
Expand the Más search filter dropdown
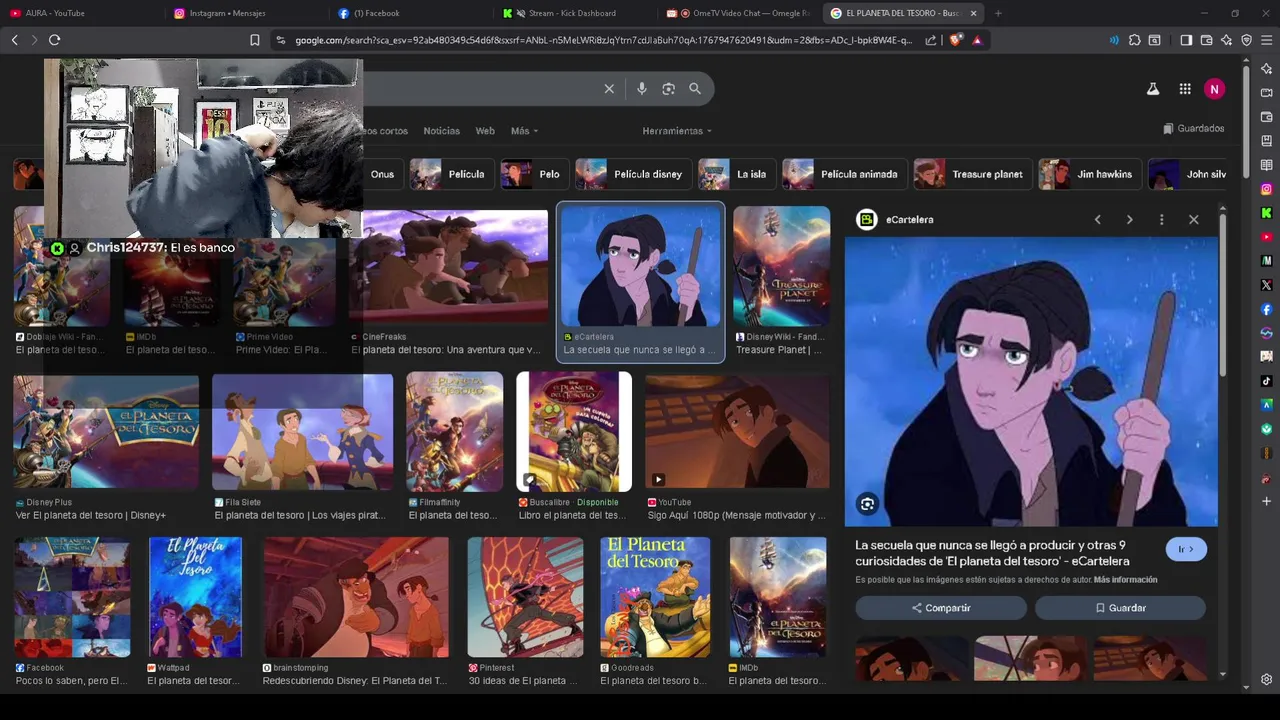[x=524, y=131]
